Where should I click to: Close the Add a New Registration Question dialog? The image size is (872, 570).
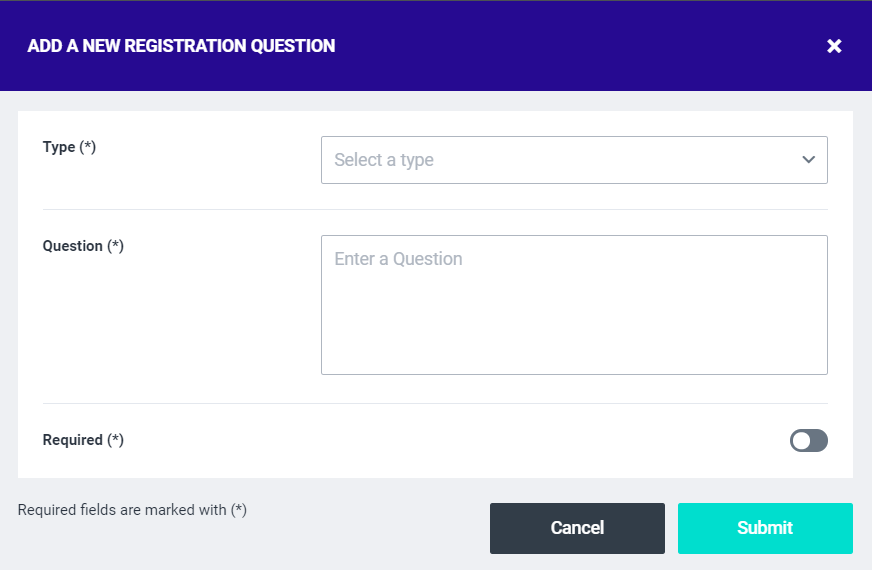834,46
